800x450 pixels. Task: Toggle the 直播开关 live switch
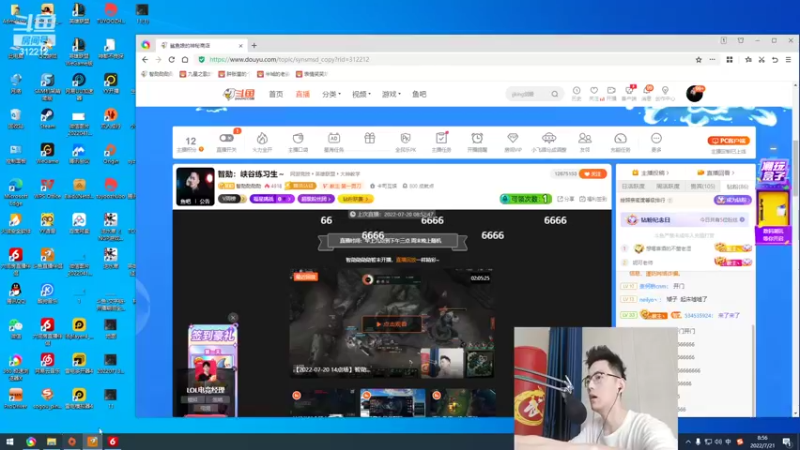click(x=227, y=138)
